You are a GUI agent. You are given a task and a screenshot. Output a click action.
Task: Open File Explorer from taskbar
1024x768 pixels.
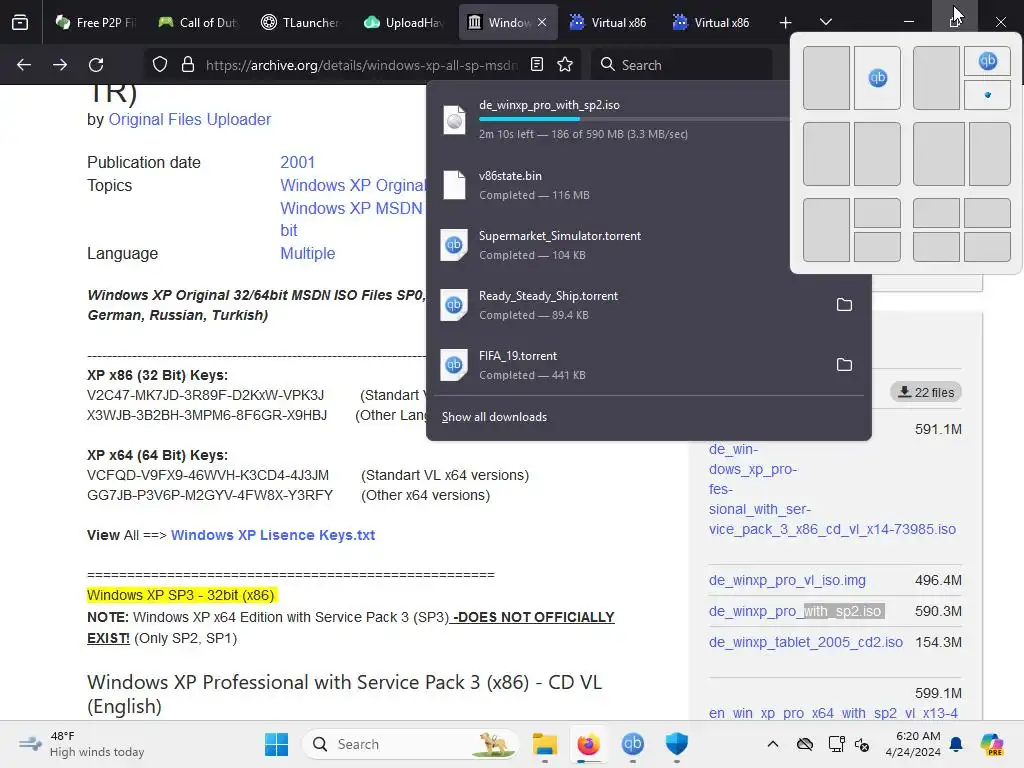(x=545, y=744)
